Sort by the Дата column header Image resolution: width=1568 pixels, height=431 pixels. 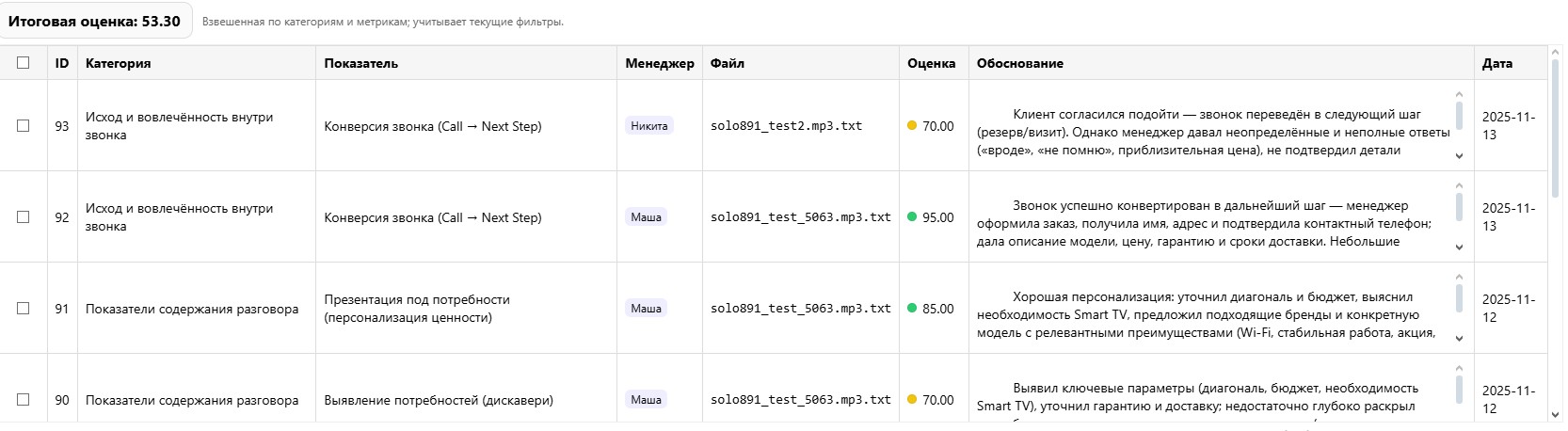(x=1496, y=63)
